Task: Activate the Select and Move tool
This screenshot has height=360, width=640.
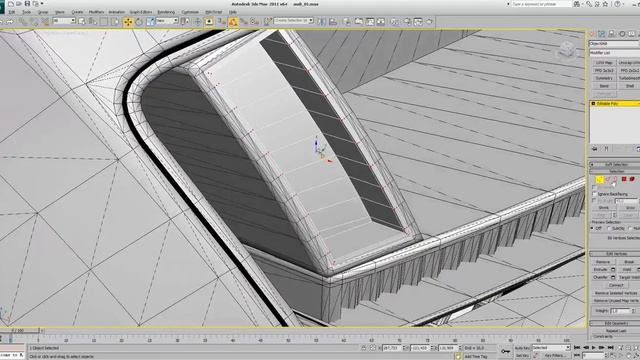Action: coord(128,22)
